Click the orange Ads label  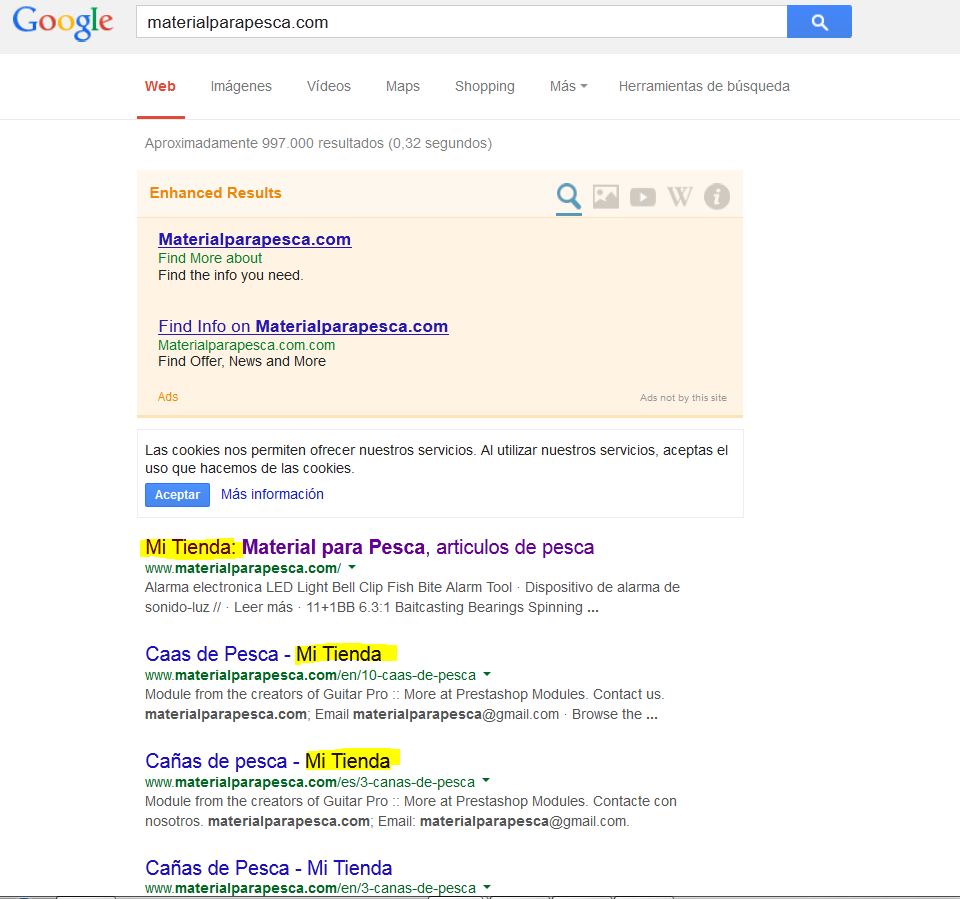pyautogui.click(x=168, y=397)
